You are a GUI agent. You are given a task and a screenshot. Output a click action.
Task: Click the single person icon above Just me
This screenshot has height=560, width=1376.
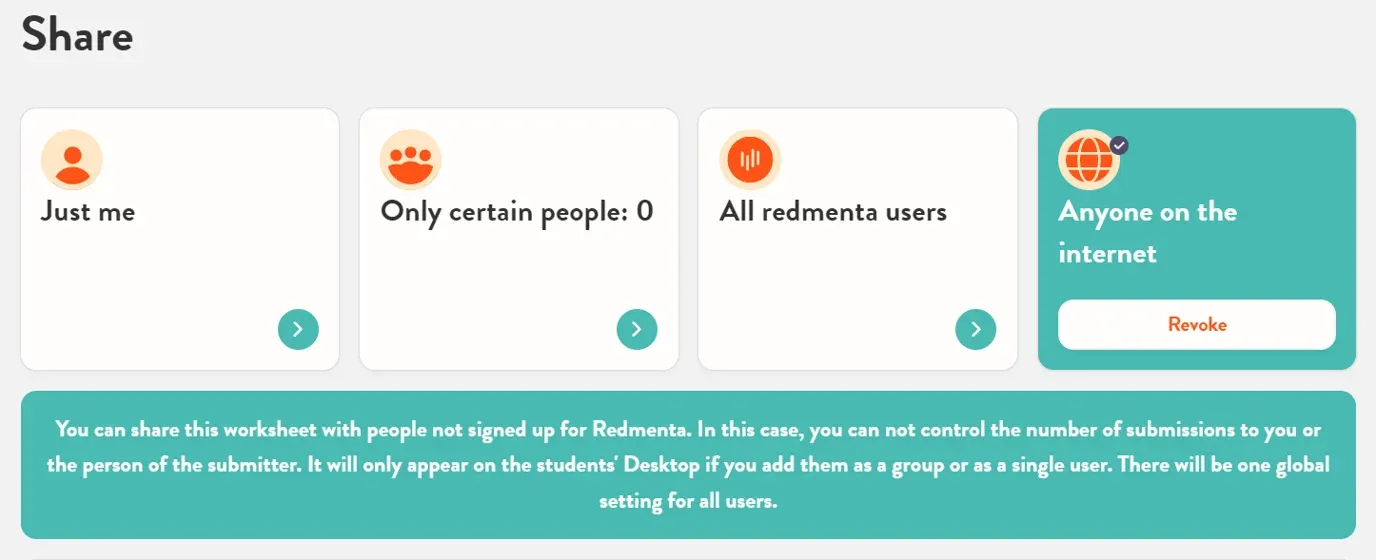coord(72,160)
